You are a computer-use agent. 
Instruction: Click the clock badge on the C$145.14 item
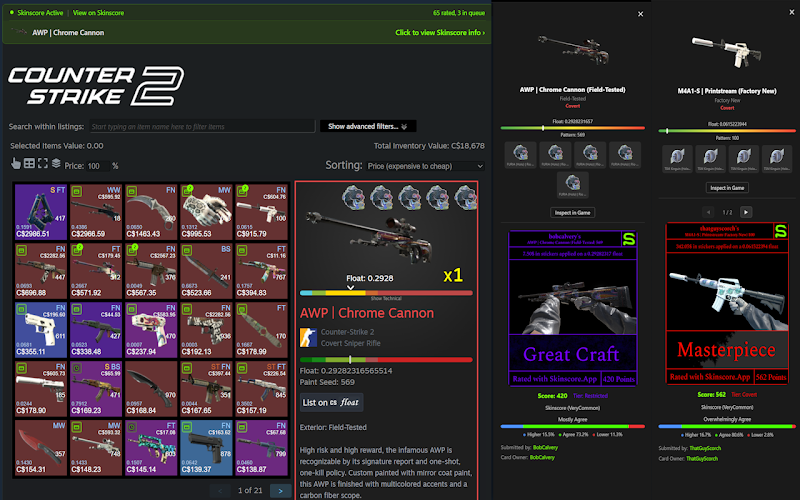point(132,427)
